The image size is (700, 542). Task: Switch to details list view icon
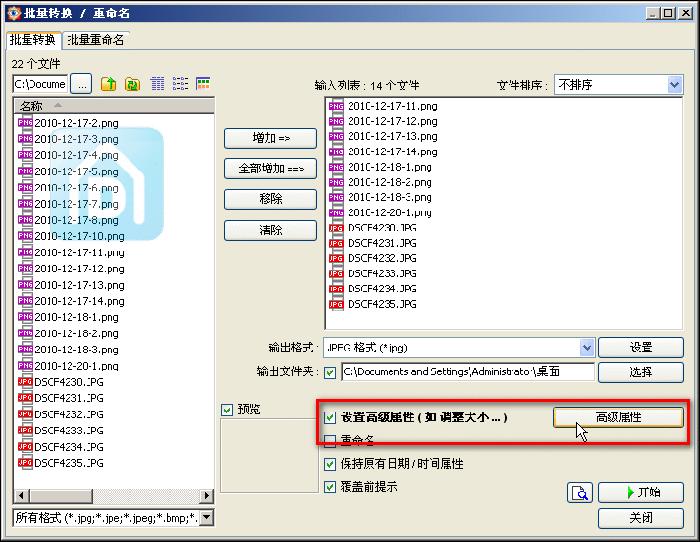(158, 83)
